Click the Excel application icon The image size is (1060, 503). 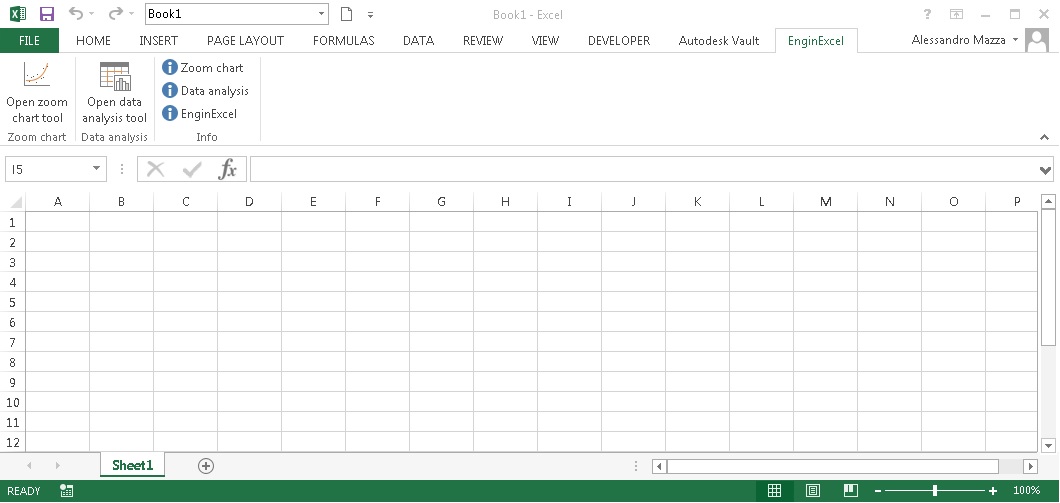(18, 14)
